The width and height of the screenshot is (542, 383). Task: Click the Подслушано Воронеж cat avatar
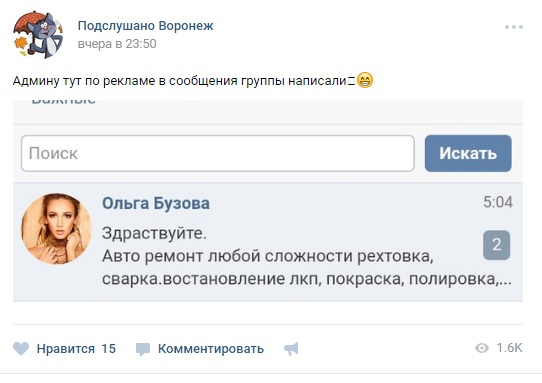38,35
